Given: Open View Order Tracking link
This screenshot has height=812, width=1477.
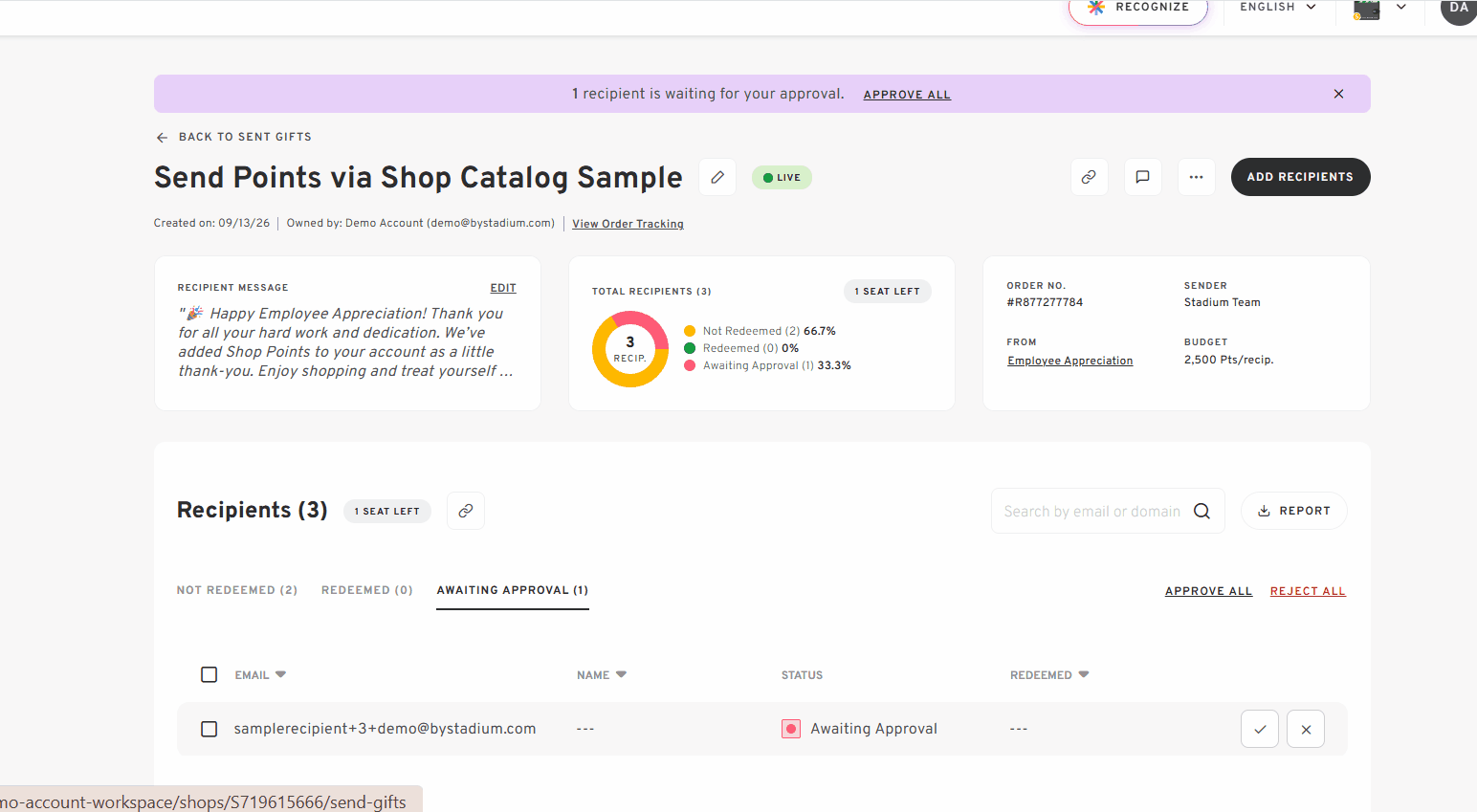Looking at the screenshot, I should pos(628,224).
